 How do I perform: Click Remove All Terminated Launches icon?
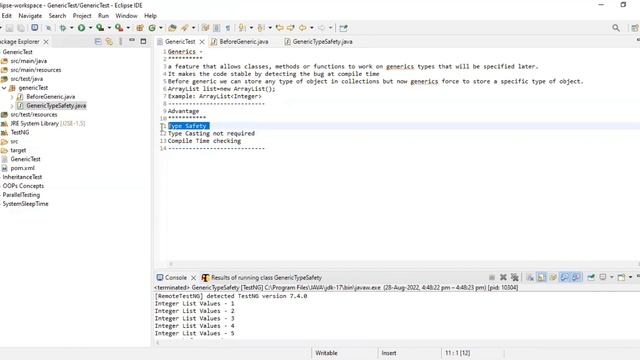(x=515, y=277)
